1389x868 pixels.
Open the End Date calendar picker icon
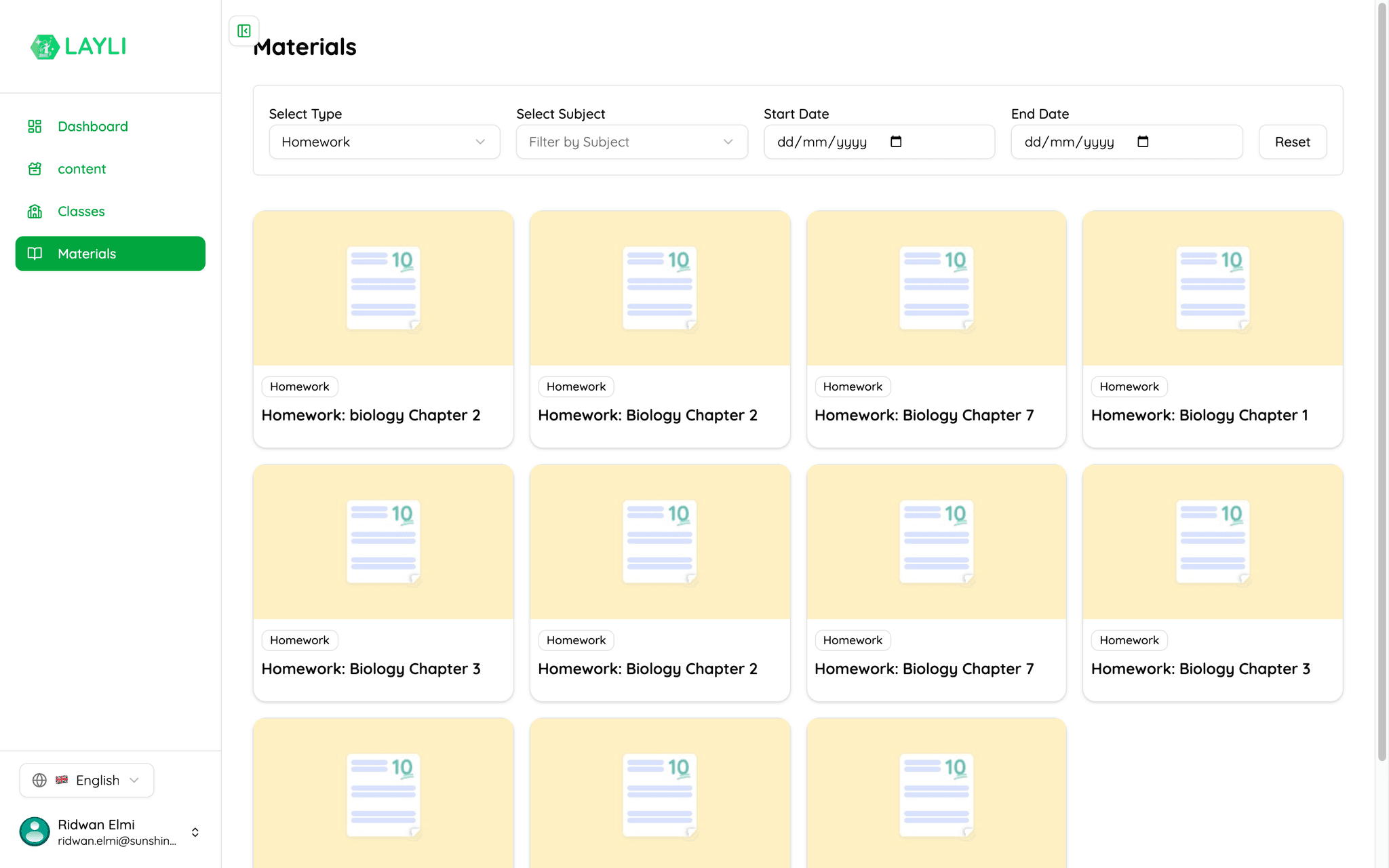[x=1143, y=142]
